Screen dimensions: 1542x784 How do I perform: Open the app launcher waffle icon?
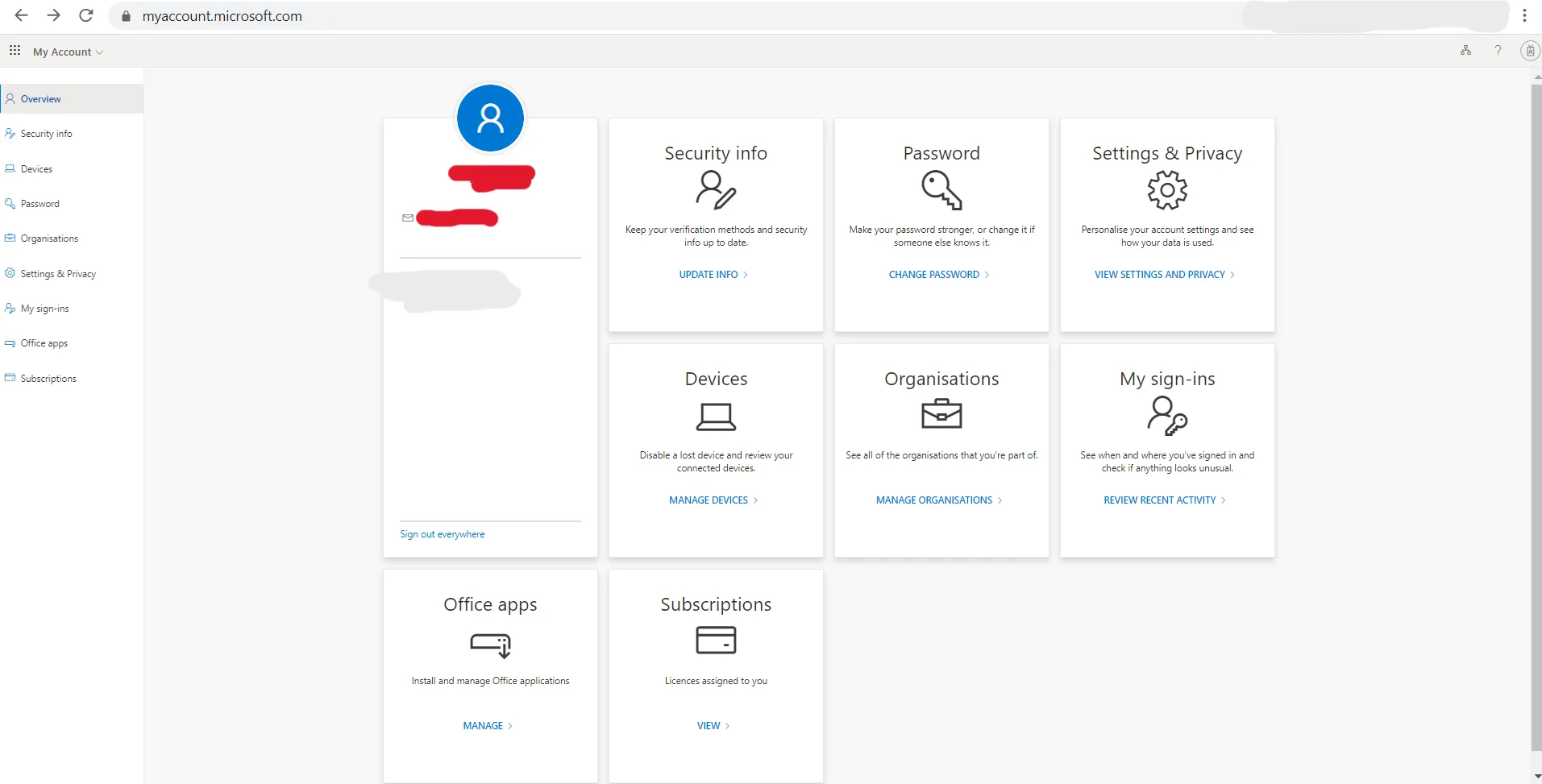pyautogui.click(x=15, y=51)
